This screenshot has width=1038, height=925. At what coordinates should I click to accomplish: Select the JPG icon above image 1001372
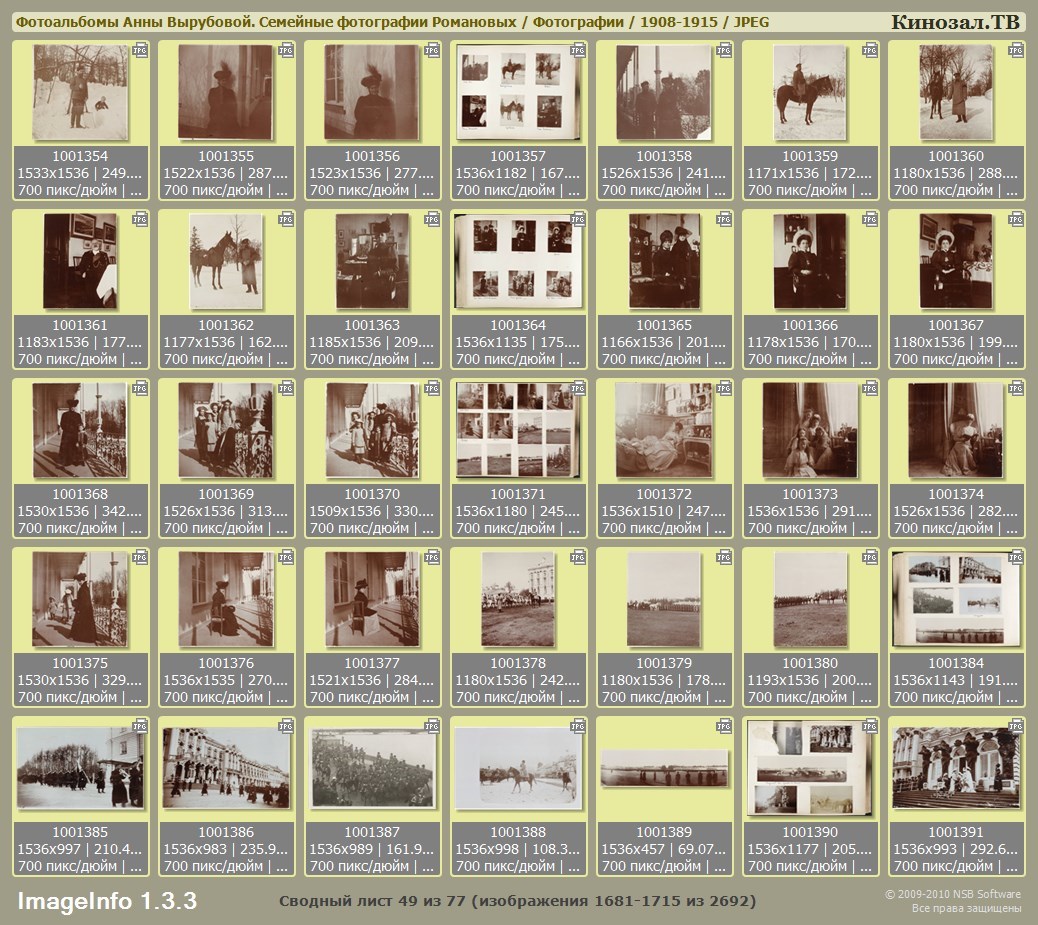pyautogui.click(x=724, y=388)
